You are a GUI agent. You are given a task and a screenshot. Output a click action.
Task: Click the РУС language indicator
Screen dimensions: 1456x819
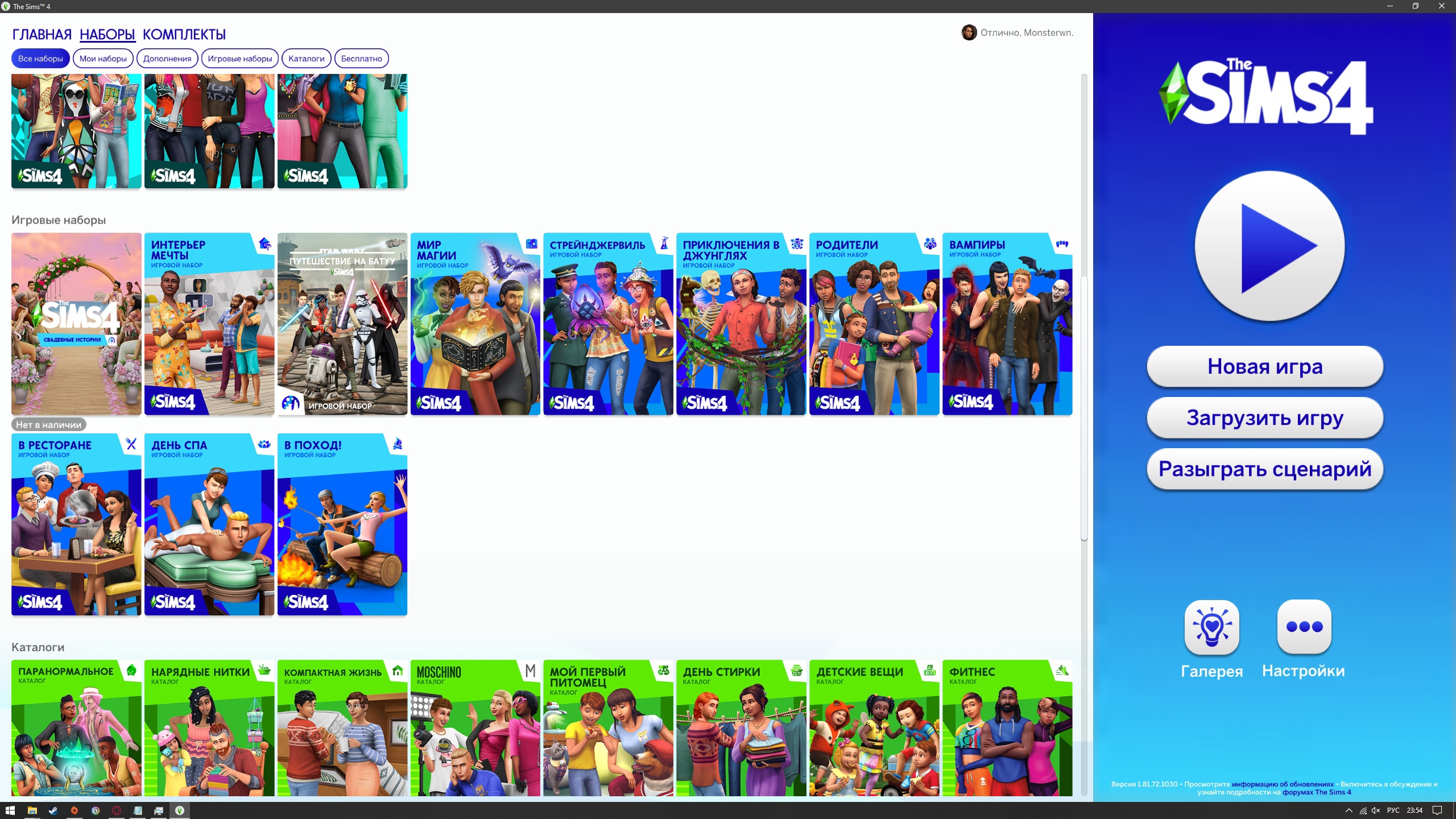1393,810
